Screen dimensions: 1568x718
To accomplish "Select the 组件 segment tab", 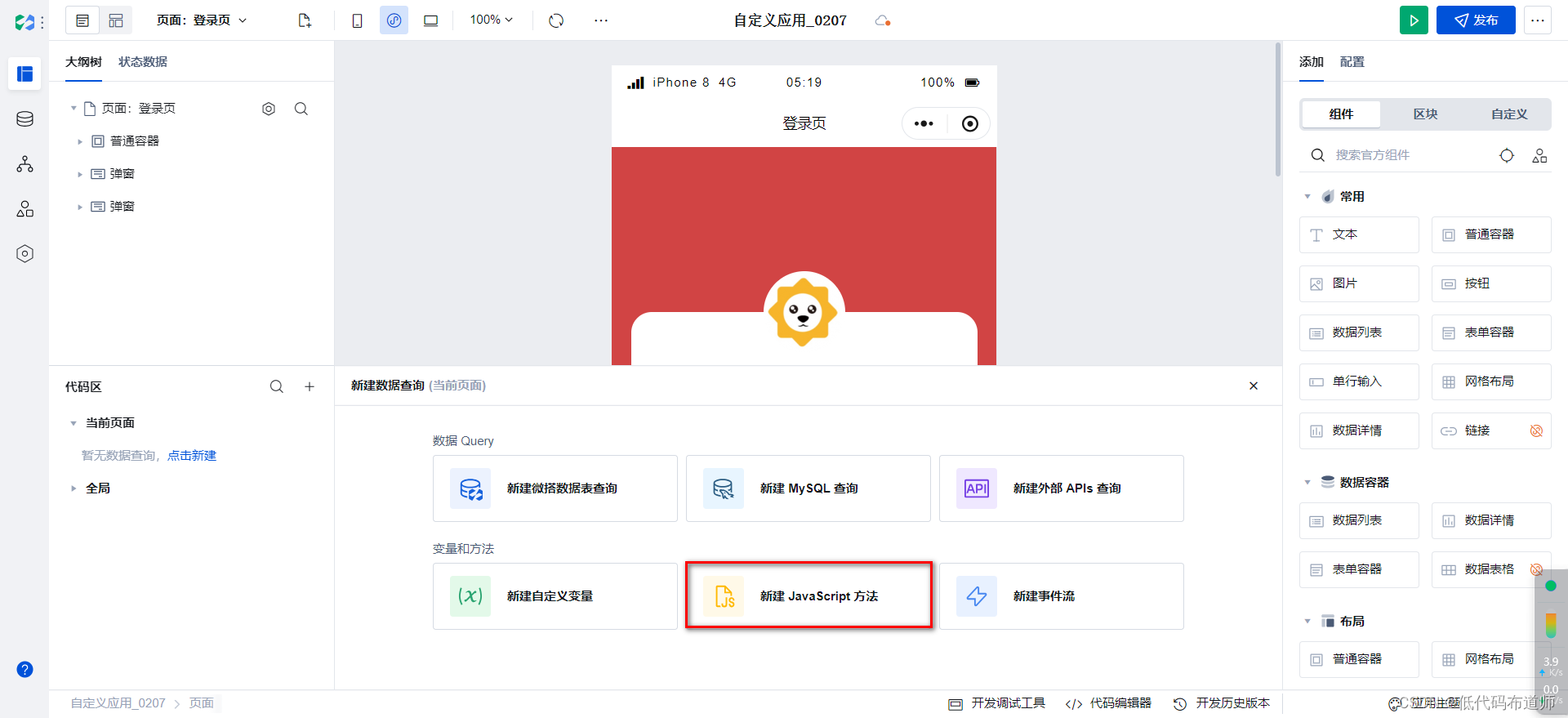I will click(x=1341, y=114).
